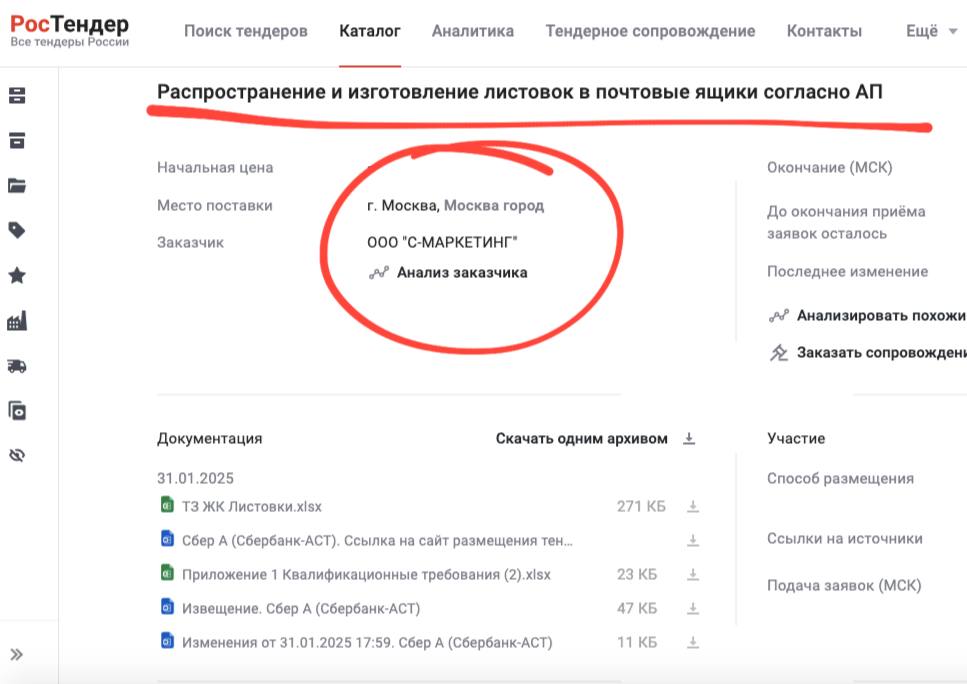Viewport: 967px width, 684px height.
Task: Open the Ещё dropdown menu
Action: coord(932,31)
